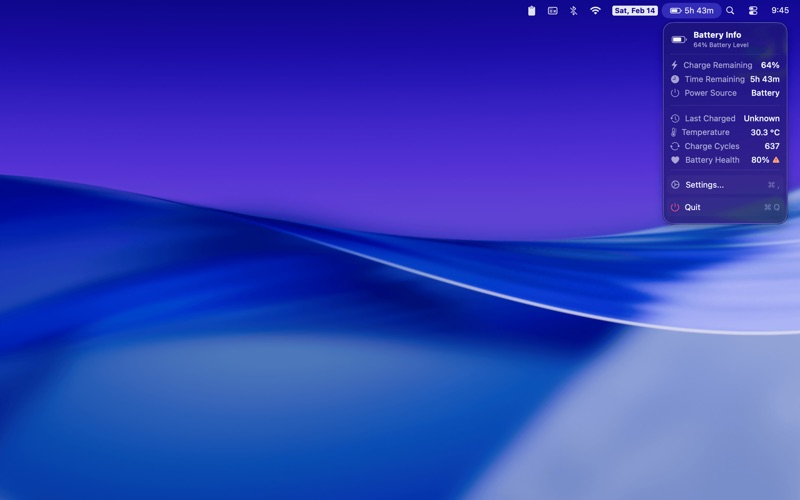800x500 pixels.
Task: Click the 80% battery health value
Action: click(760, 160)
